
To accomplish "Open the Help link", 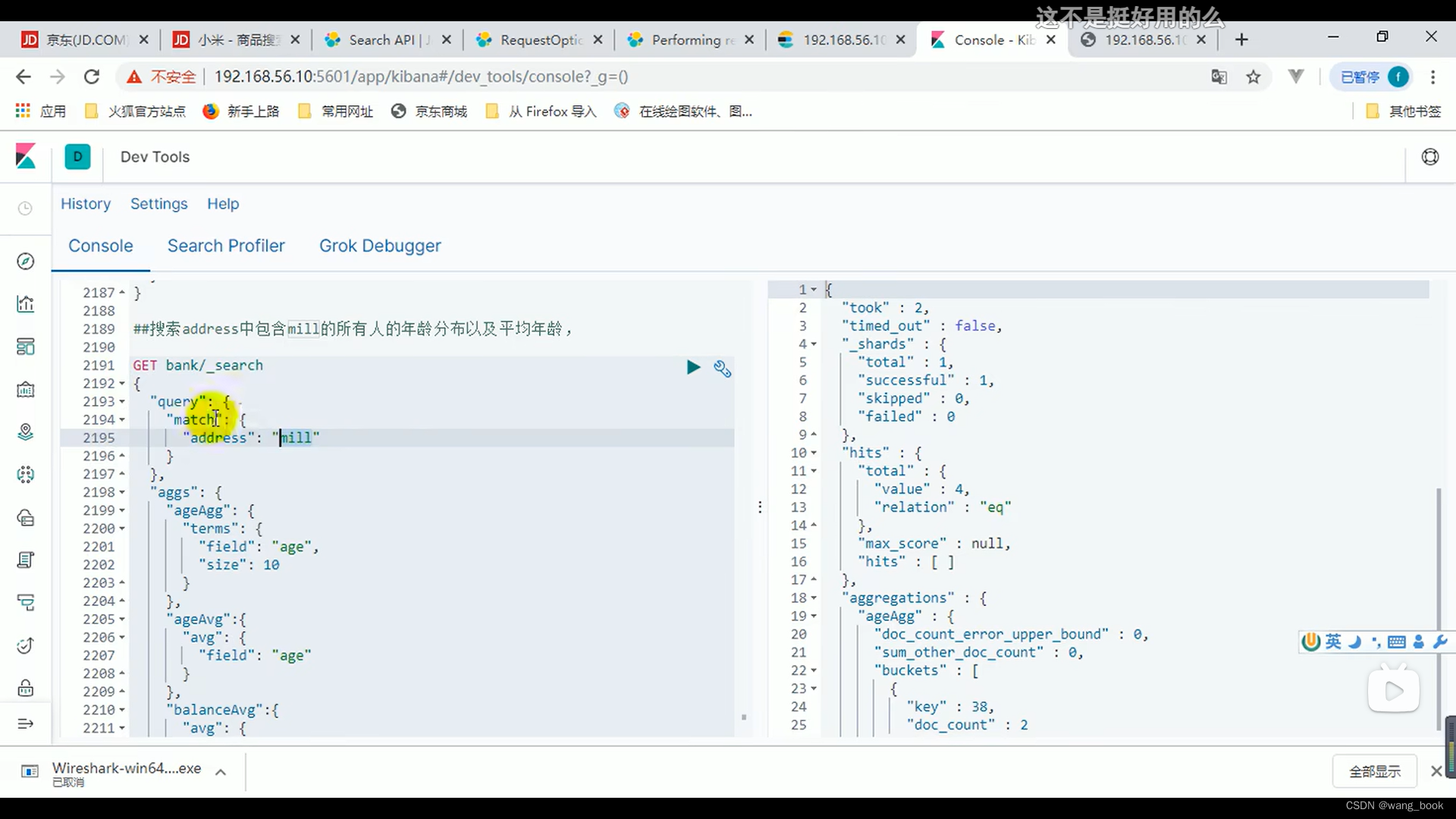I will click(x=223, y=203).
